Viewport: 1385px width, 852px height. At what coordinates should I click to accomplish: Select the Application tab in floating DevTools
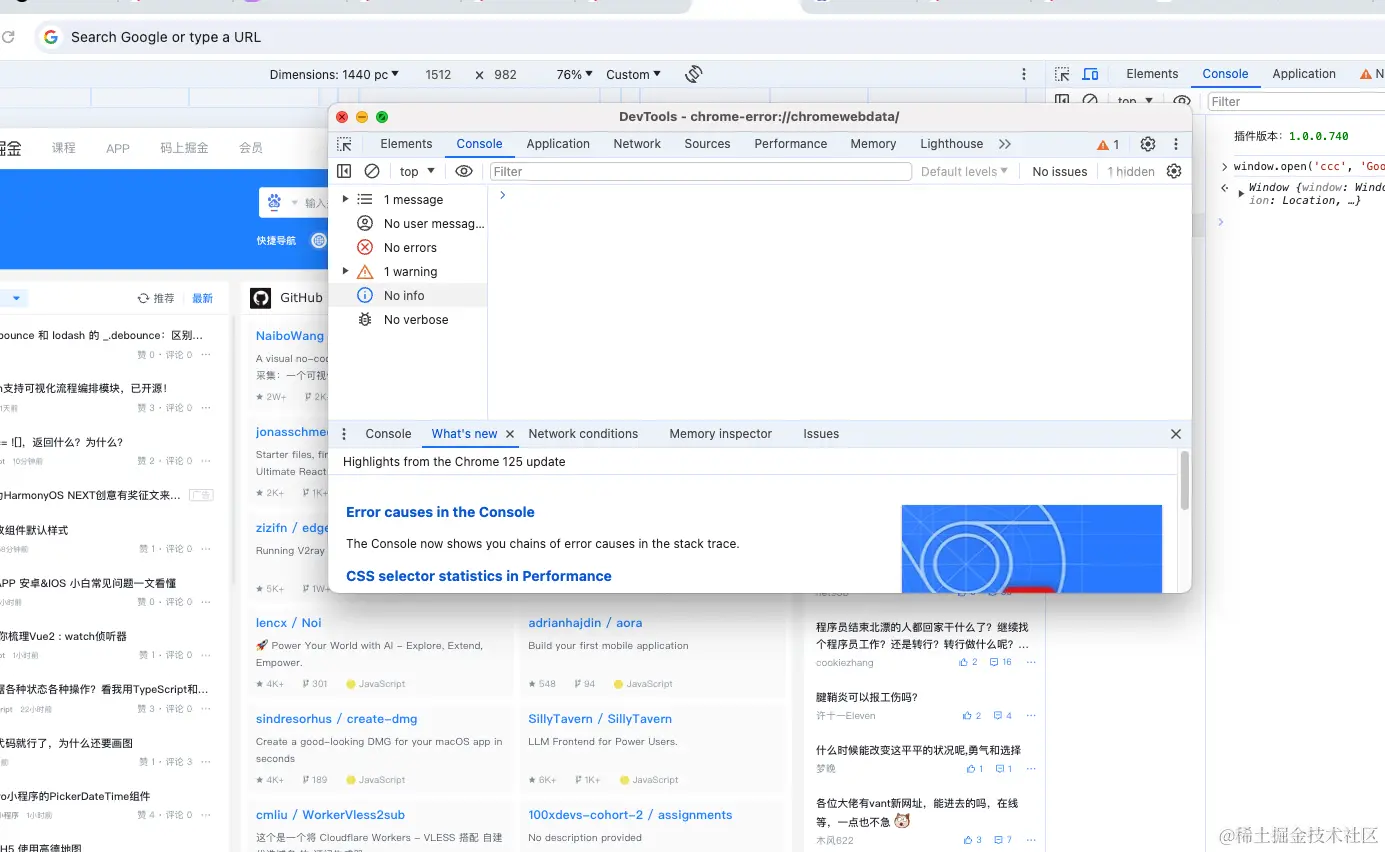(x=558, y=144)
